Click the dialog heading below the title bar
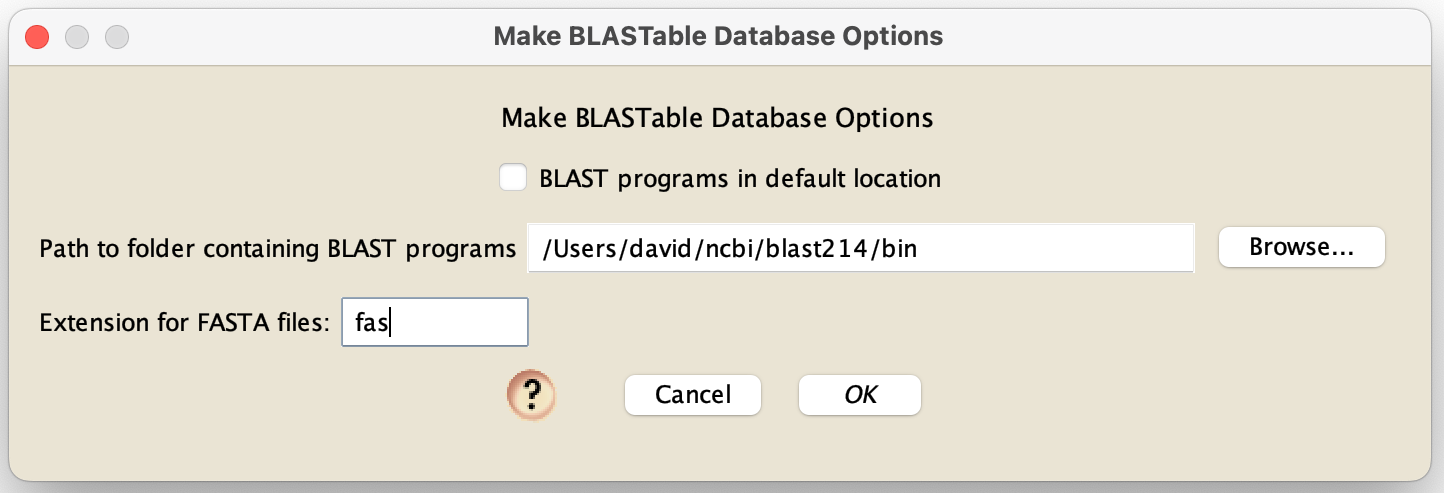1444x493 pixels. click(717, 118)
